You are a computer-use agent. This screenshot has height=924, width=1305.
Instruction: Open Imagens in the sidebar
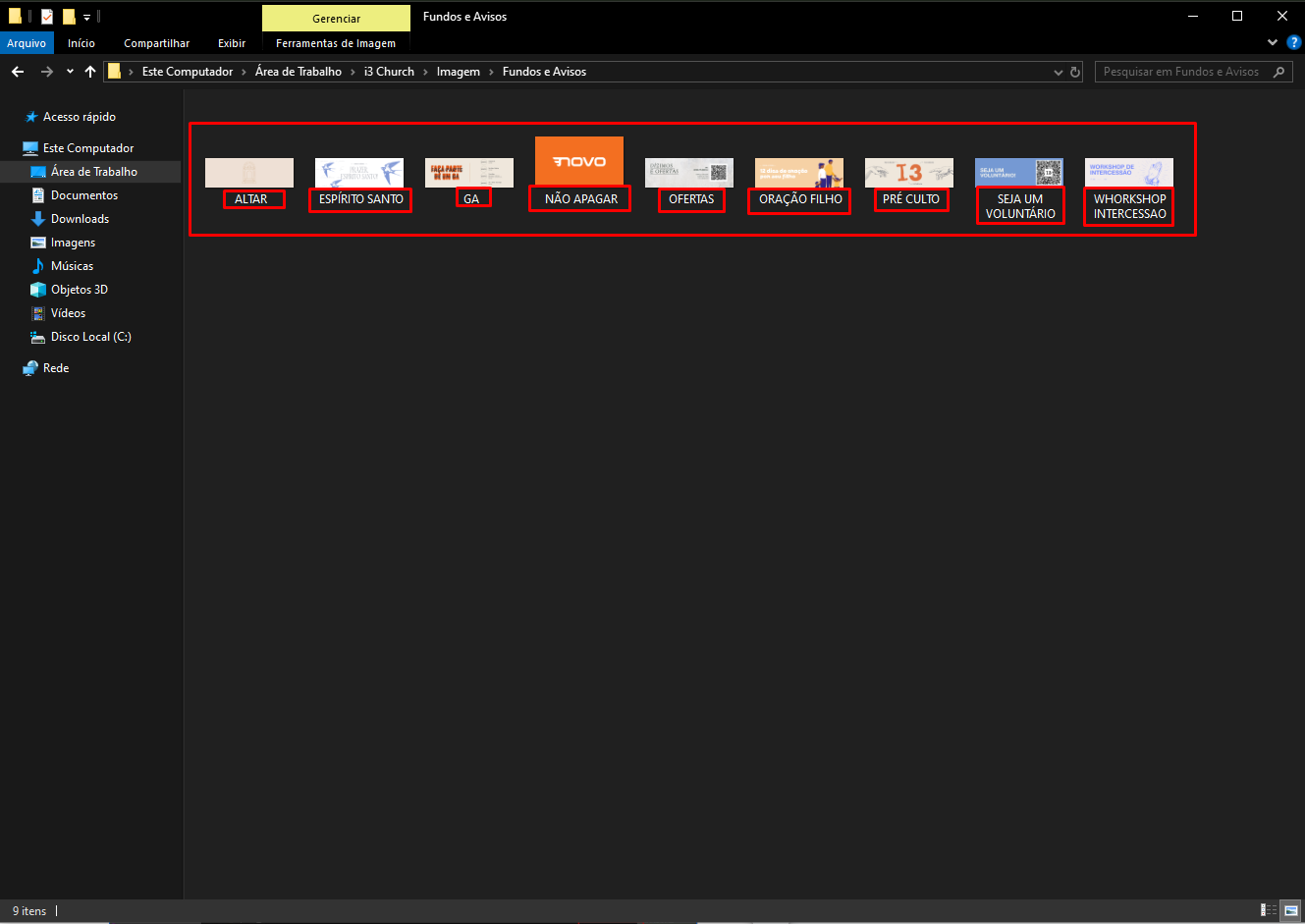click(74, 243)
